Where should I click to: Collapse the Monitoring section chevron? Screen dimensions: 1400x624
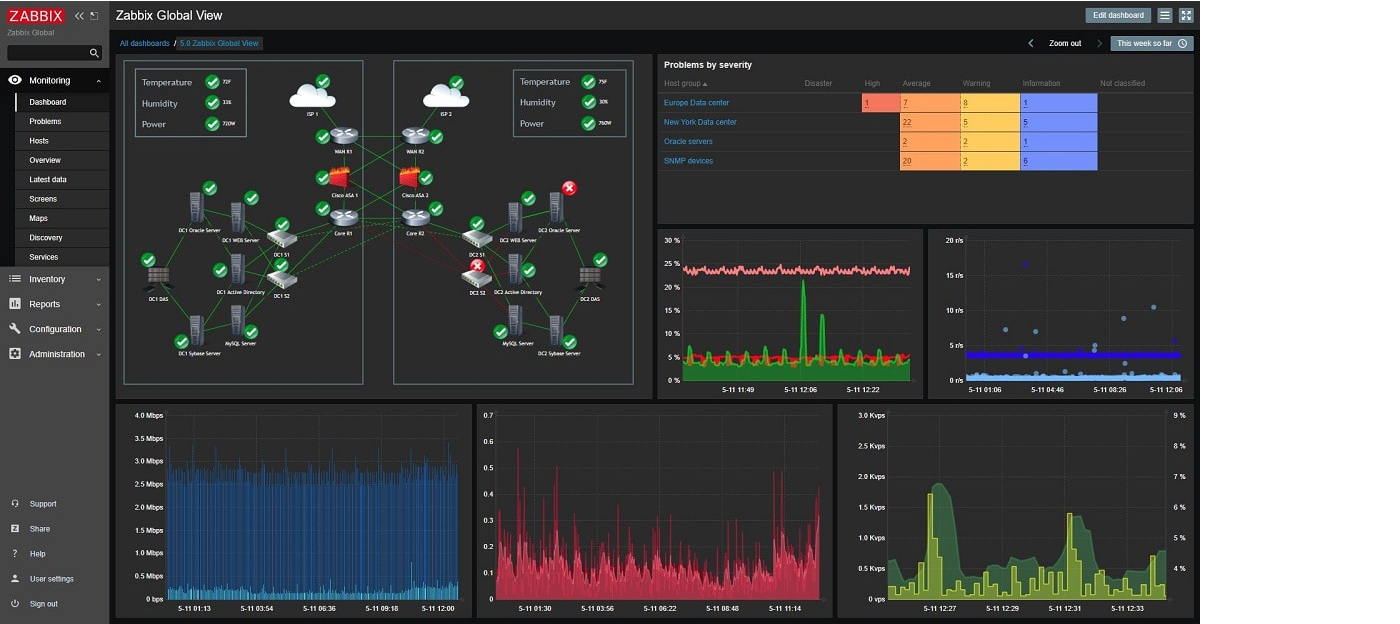coord(98,81)
